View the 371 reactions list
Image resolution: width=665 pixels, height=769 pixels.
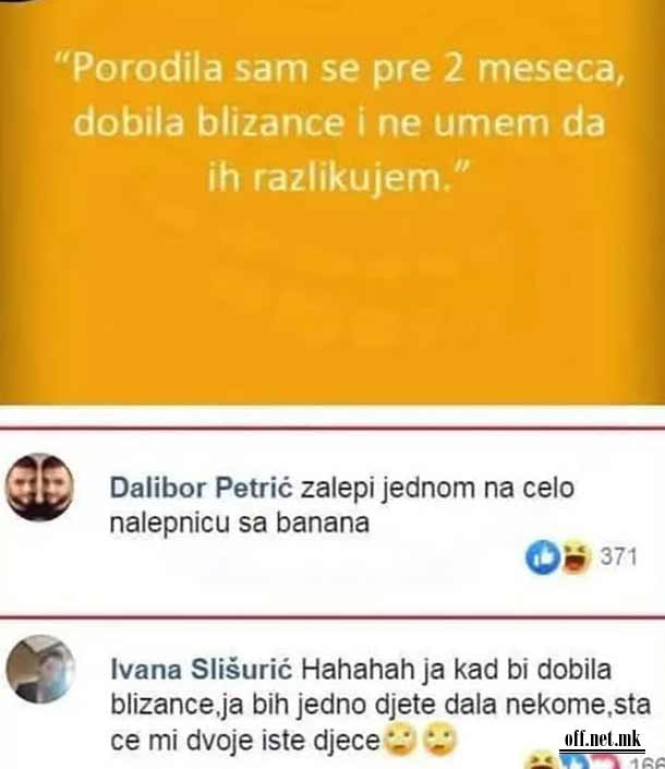coord(618,557)
